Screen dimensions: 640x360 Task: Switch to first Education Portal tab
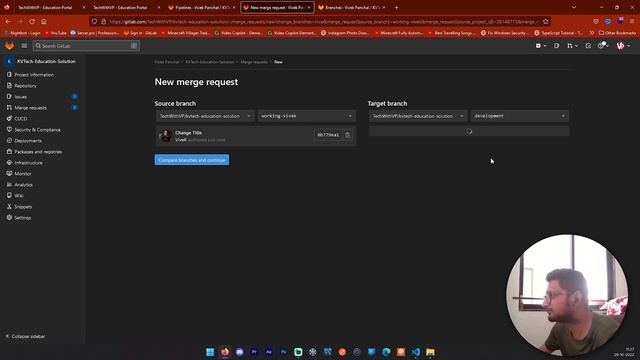pyautogui.click(x=48, y=7)
